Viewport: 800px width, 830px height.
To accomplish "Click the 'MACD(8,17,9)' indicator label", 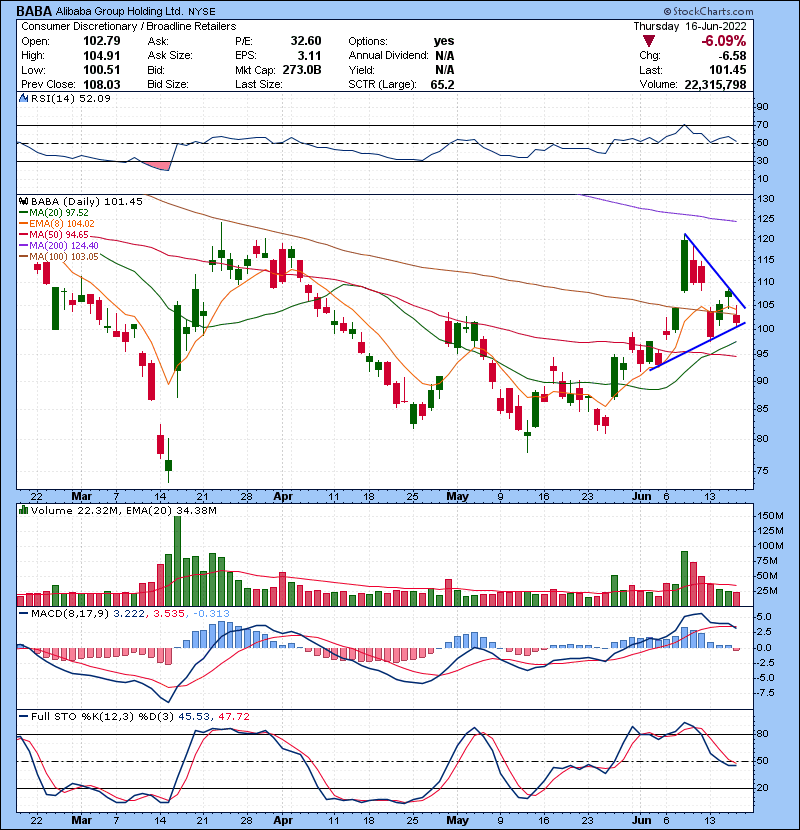I will click(x=70, y=614).
